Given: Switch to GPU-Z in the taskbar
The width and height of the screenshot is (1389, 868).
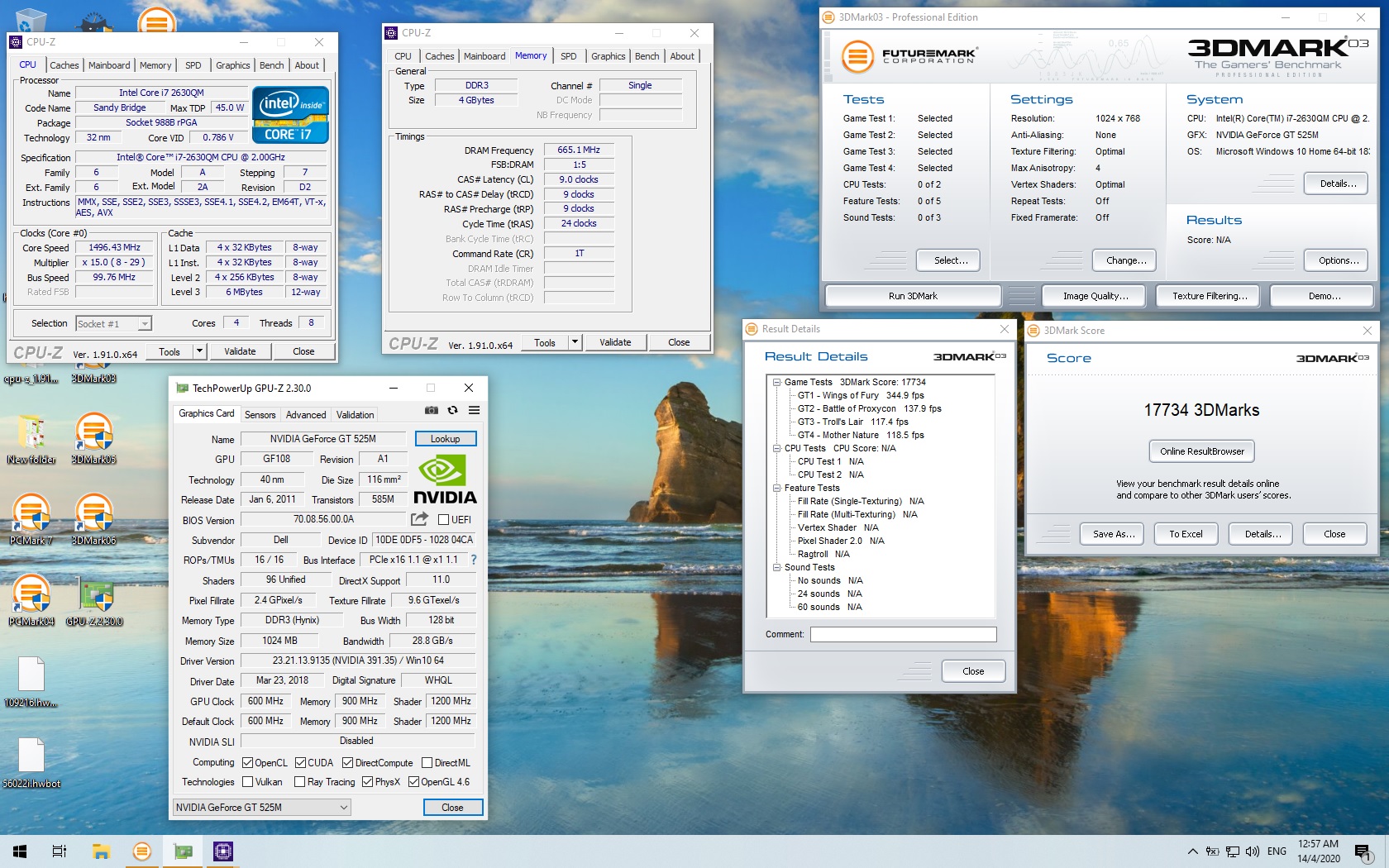Looking at the screenshot, I should pyautogui.click(x=183, y=851).
